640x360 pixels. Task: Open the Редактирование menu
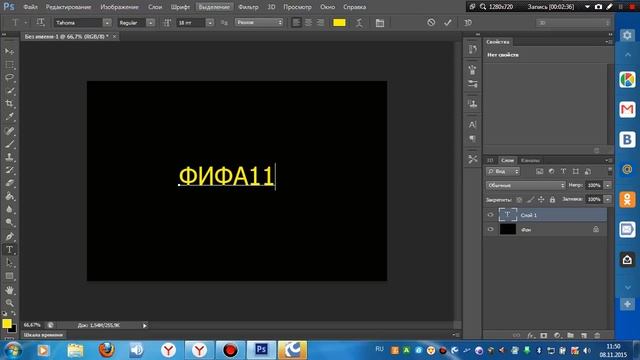pos(68,7)
